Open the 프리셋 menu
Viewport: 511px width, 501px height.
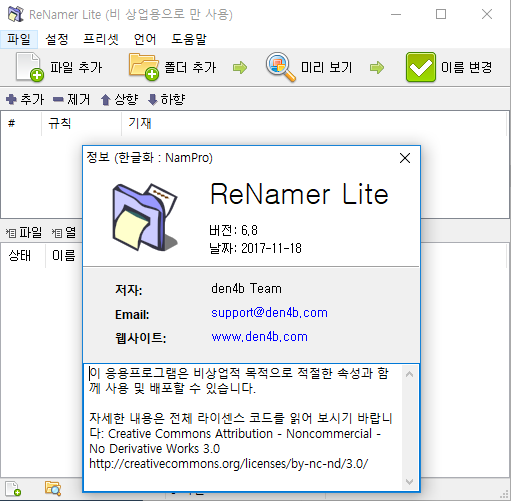[101, 39]
